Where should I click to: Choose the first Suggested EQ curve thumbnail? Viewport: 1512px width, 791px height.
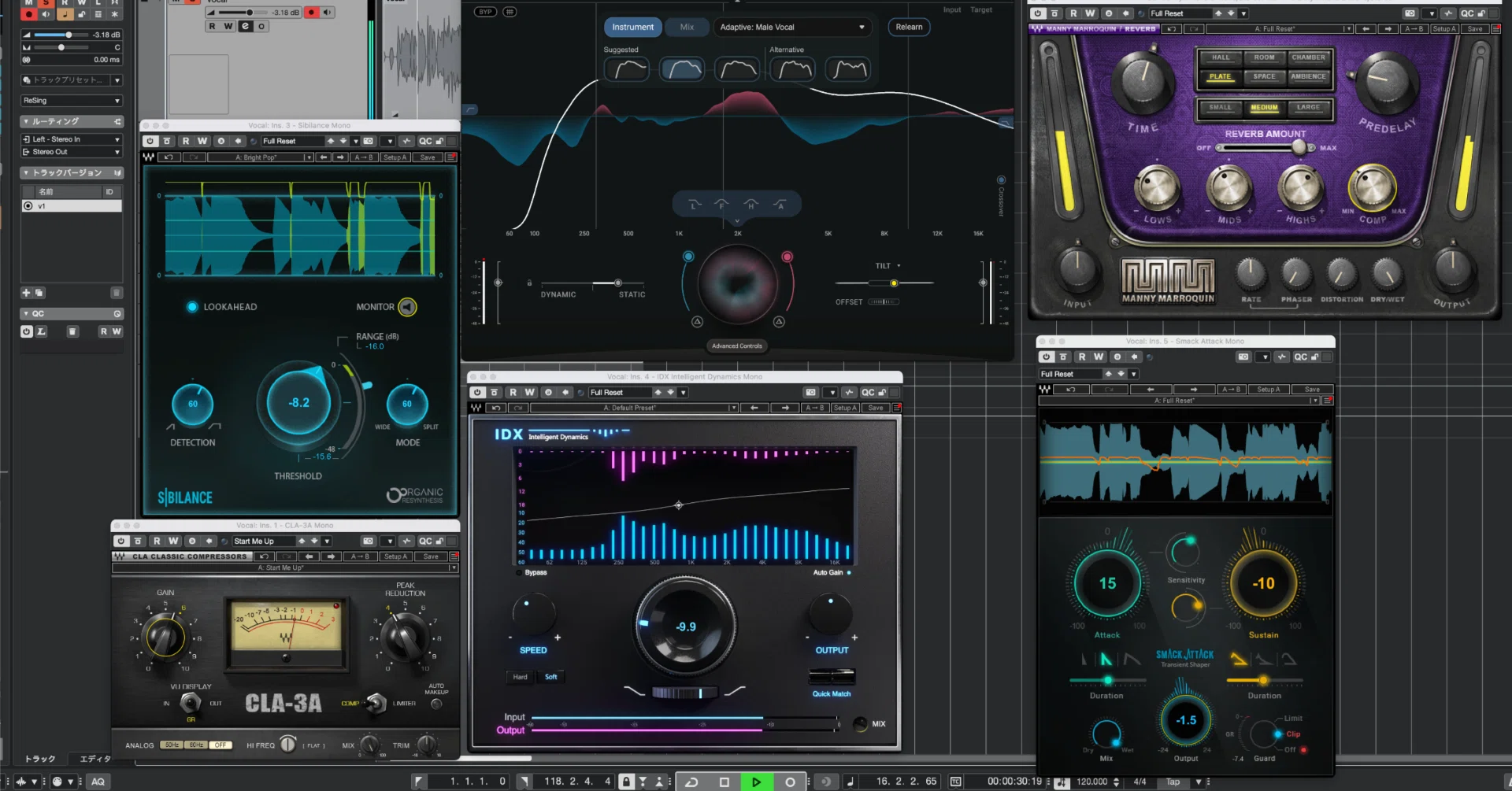[627, 69]
